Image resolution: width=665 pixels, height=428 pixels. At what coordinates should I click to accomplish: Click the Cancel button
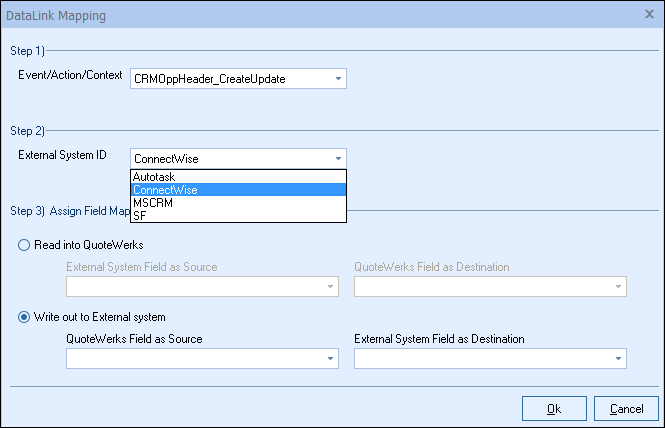(x=626, y=408)
